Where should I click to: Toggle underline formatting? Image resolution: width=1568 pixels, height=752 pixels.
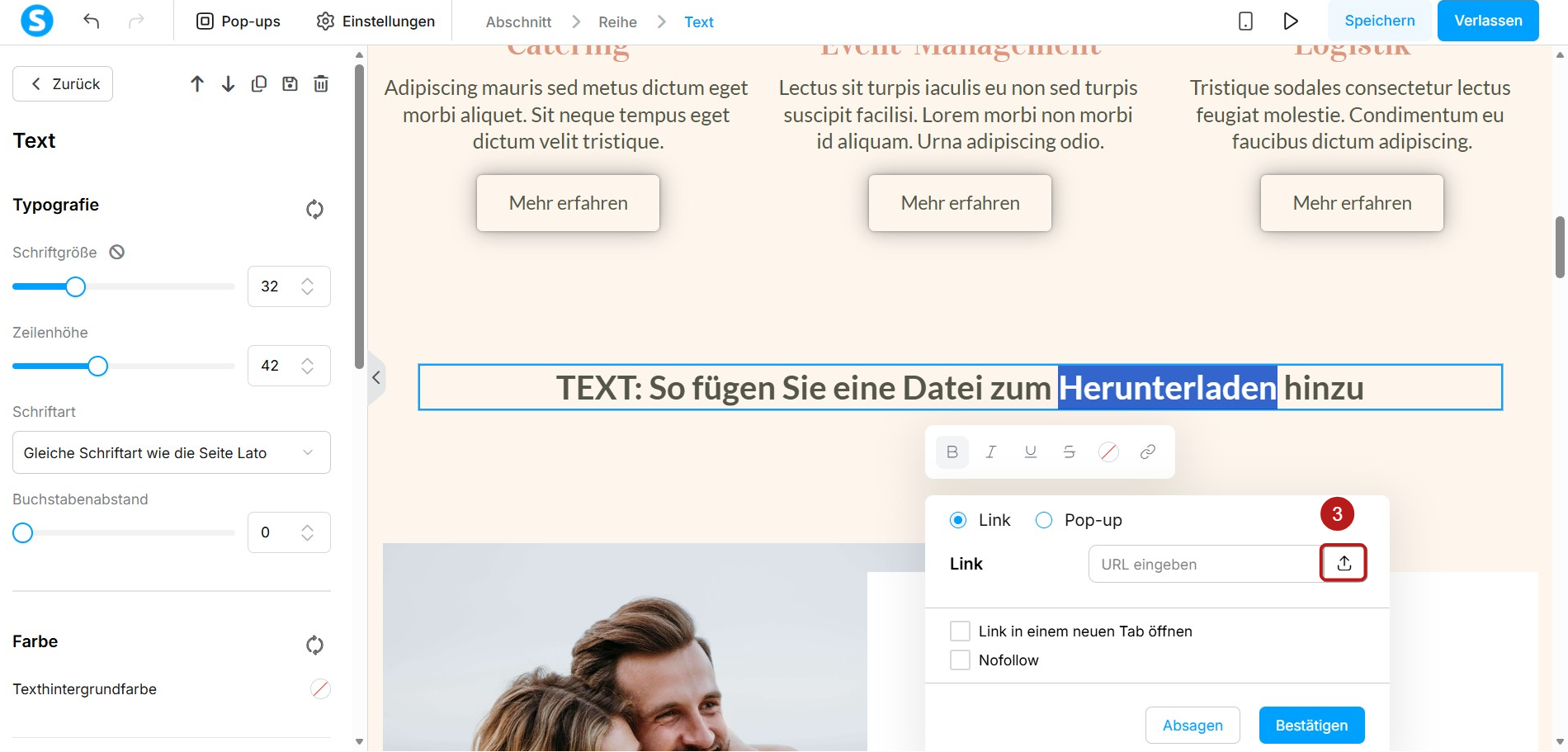pos(1030,452)
